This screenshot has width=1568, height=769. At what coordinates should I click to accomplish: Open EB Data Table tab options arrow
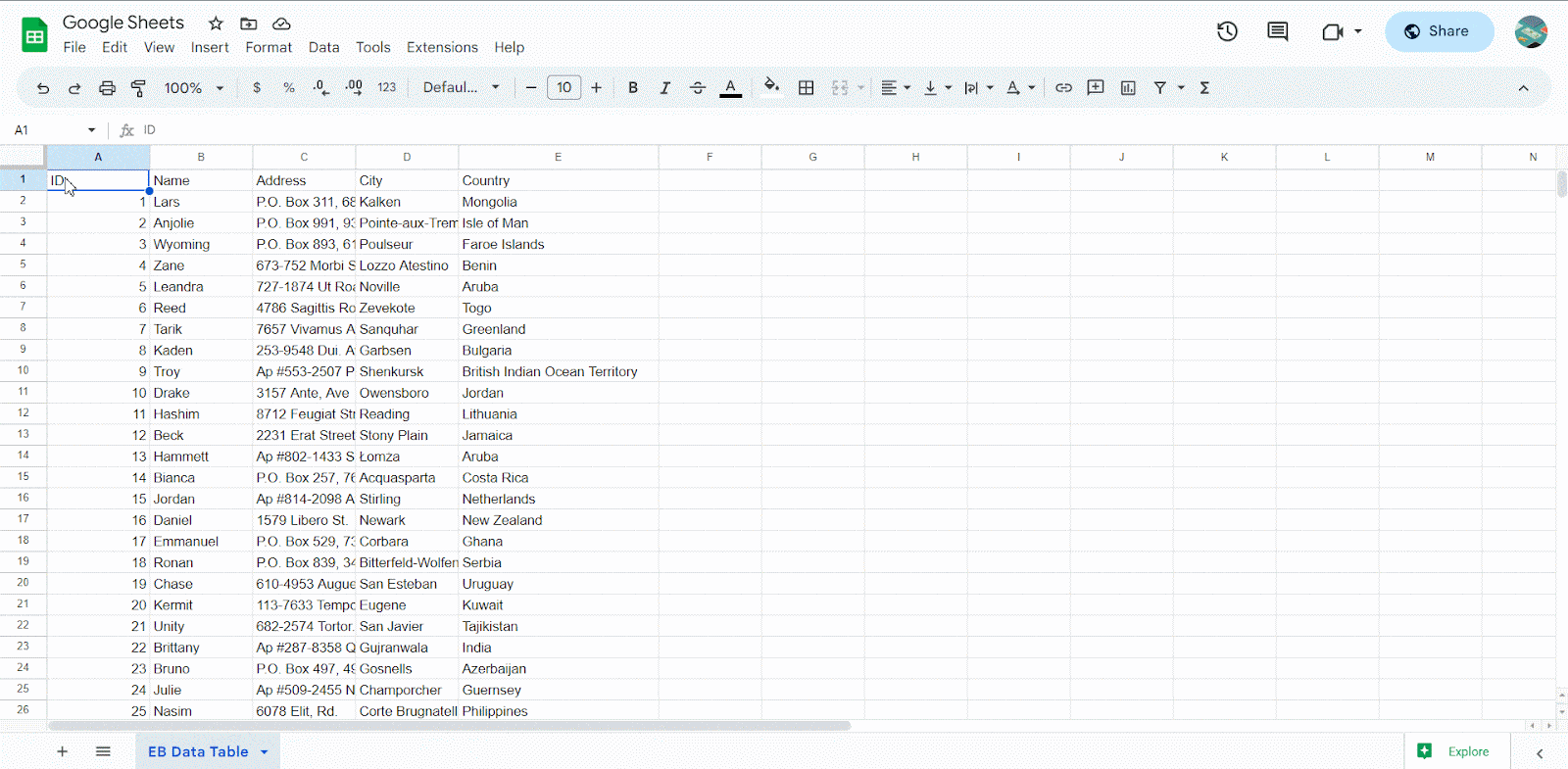click(265, 752)
